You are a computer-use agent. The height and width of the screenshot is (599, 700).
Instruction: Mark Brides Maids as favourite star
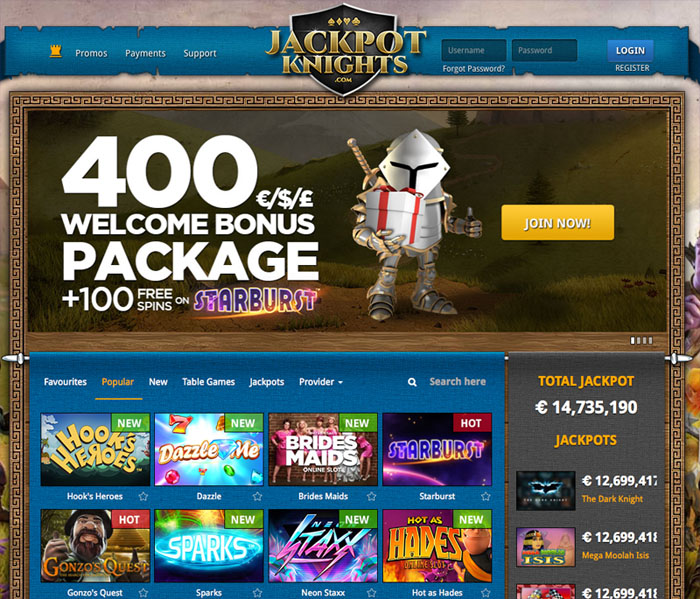click(x=371, y=496)
